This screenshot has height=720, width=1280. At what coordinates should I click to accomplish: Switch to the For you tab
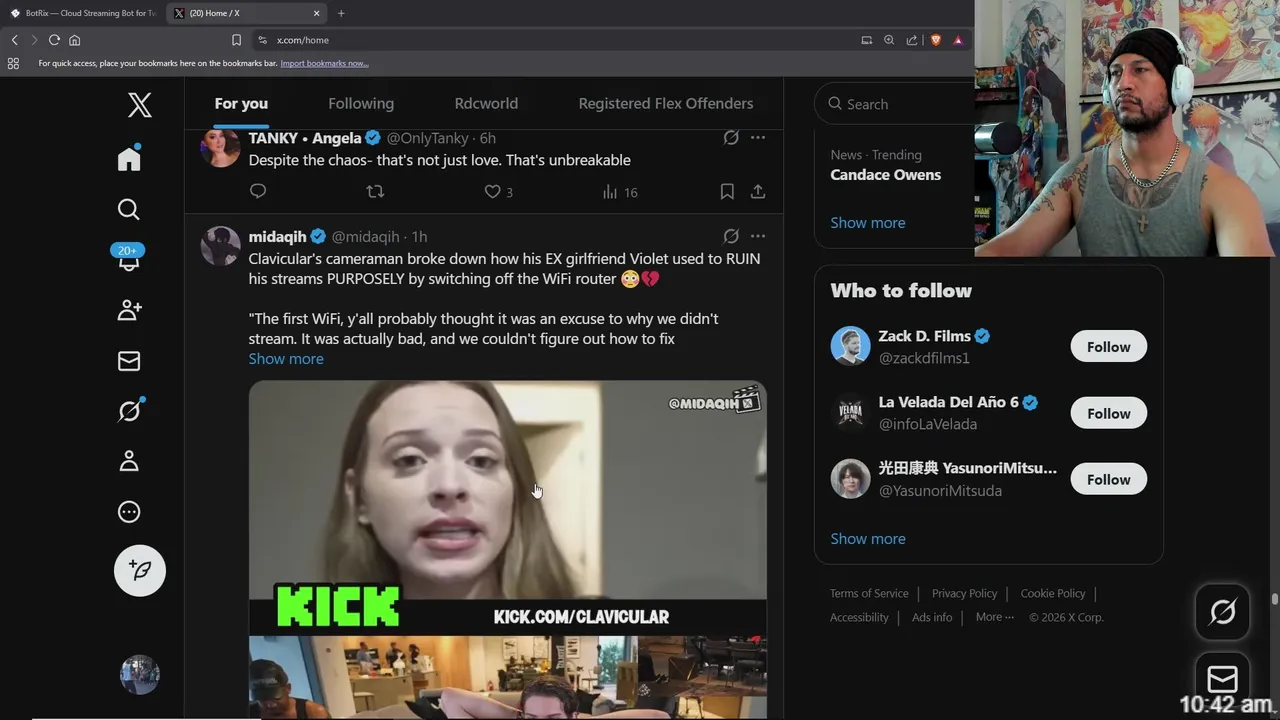[x=241, y=103]
